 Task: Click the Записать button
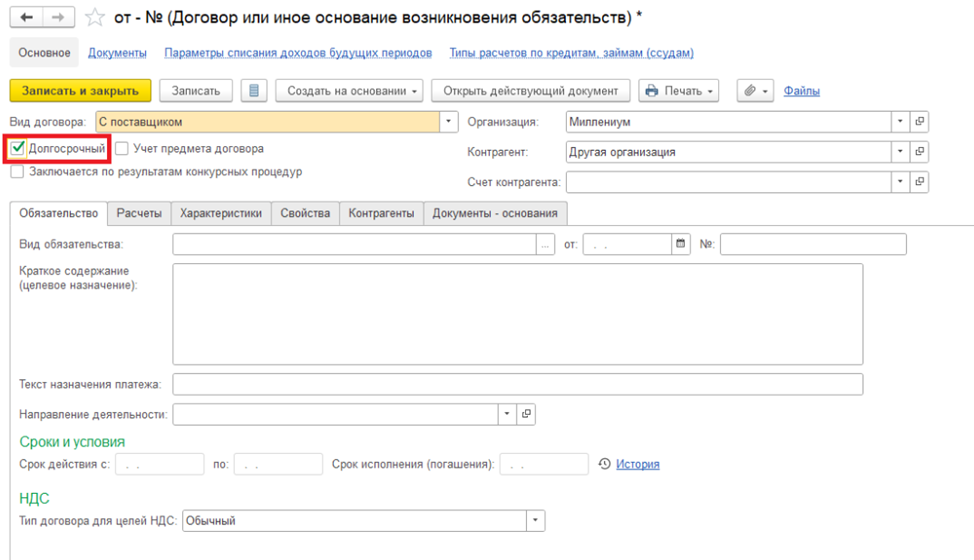196,91
